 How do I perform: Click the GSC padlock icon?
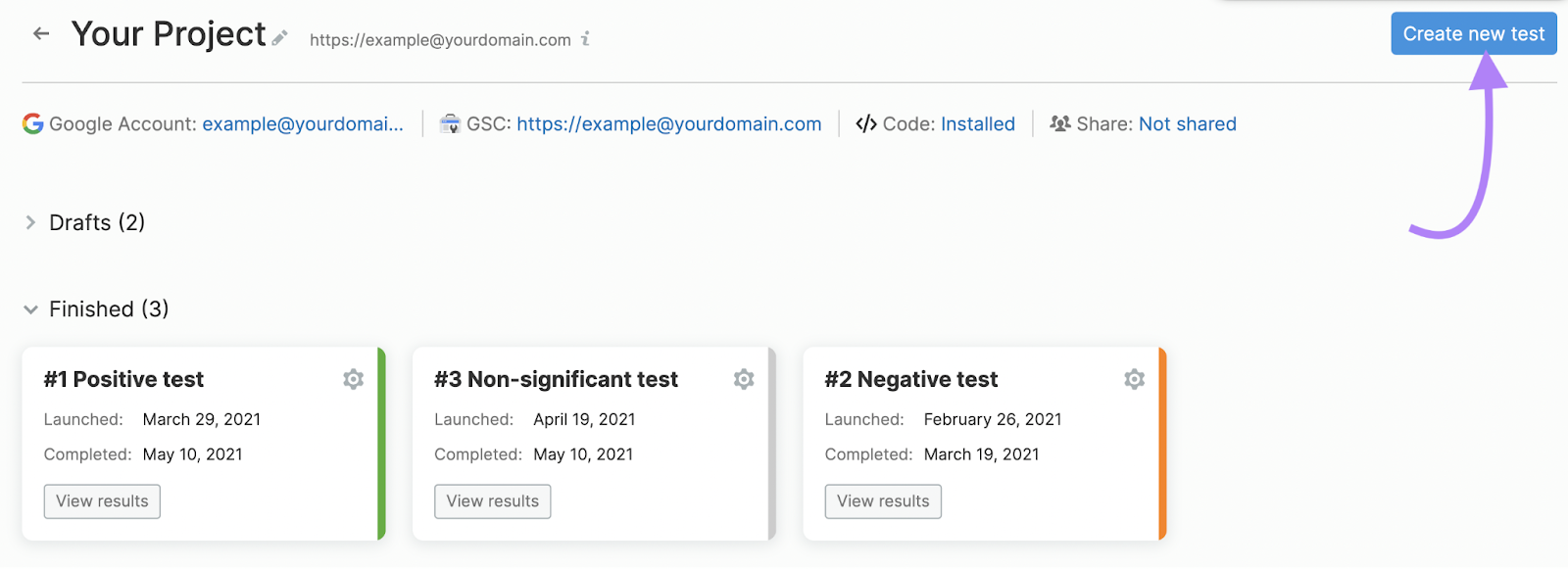[450, 123]
